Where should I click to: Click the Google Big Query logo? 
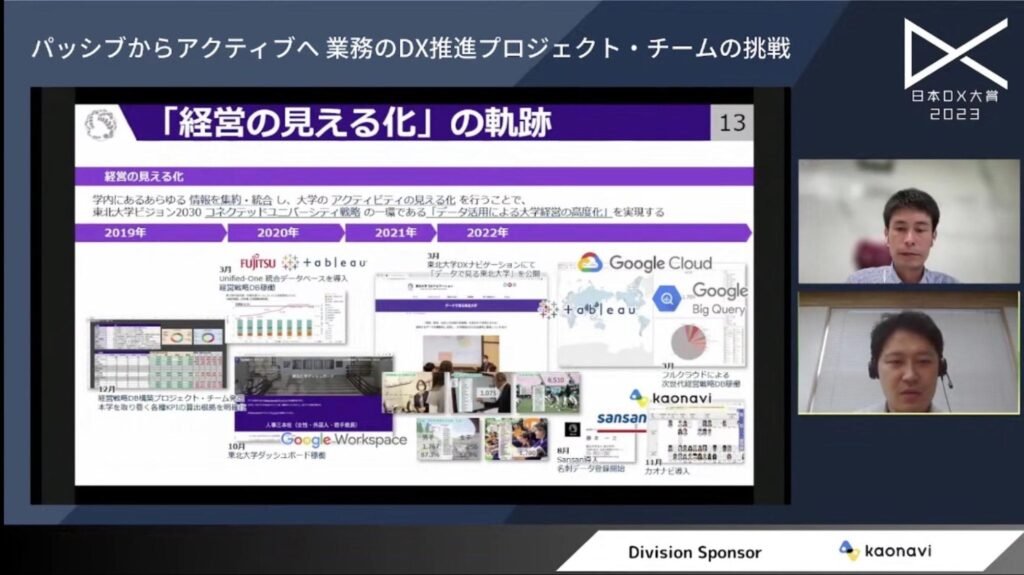click(x=700, y=299)
